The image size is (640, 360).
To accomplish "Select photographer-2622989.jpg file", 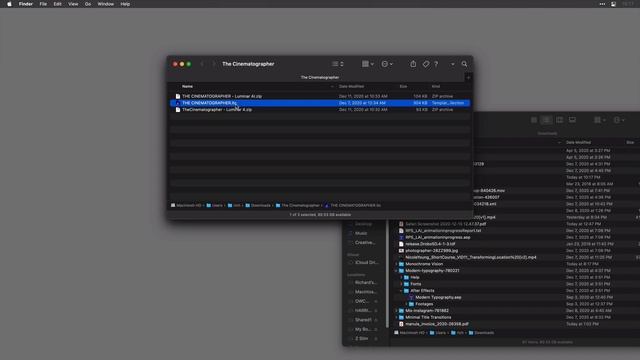I will (x=431, y=251).
